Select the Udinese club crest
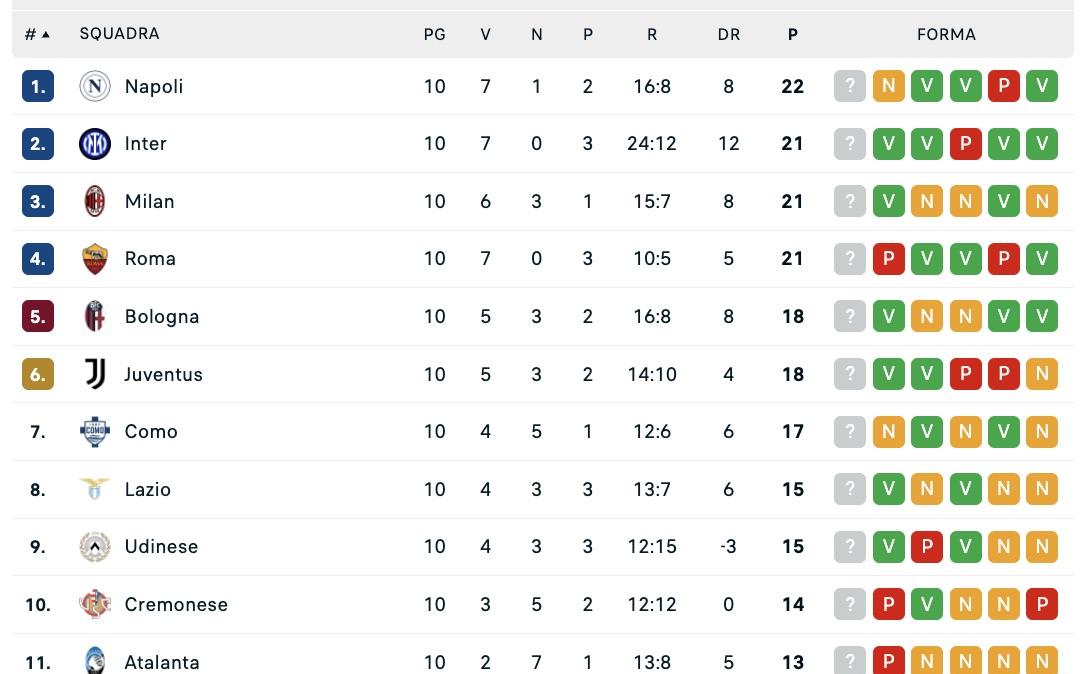Viewport: 1080px width, 674px height. tap(94, 546)
